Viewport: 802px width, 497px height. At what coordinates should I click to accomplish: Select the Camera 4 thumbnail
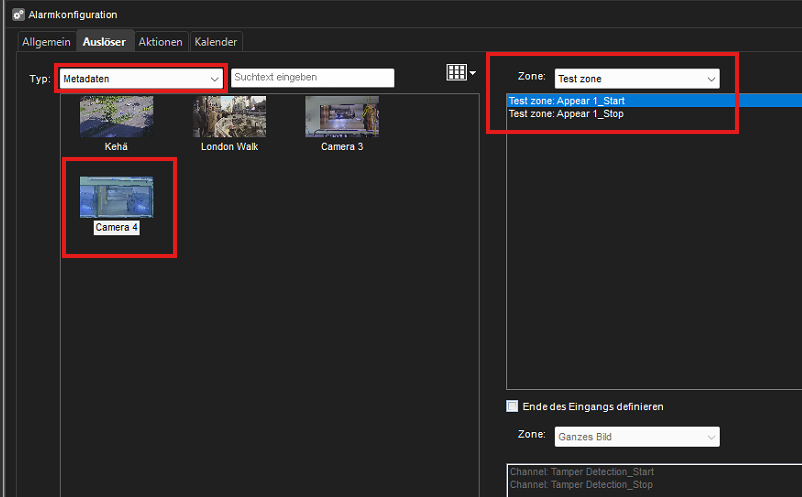(117, 197)
